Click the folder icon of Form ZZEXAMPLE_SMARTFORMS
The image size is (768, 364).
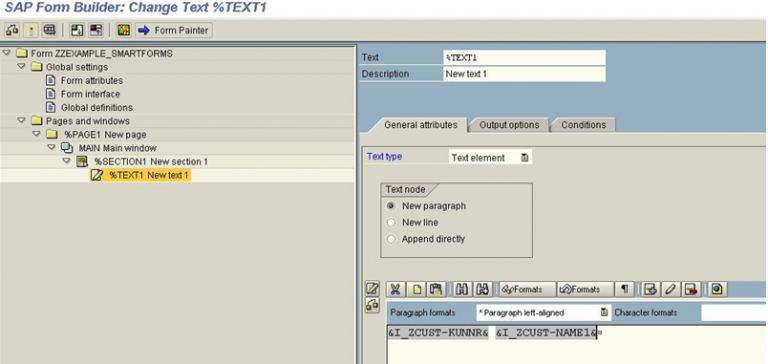point(22,53)
